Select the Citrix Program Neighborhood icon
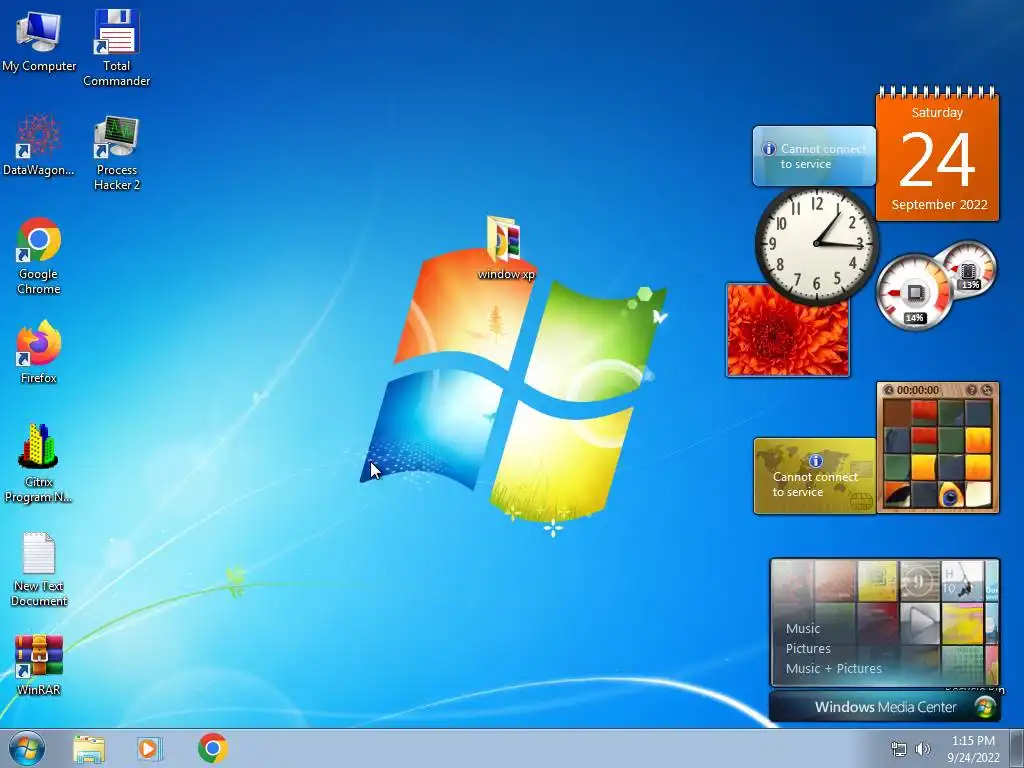1024x768 pixels. click(39, 463)
